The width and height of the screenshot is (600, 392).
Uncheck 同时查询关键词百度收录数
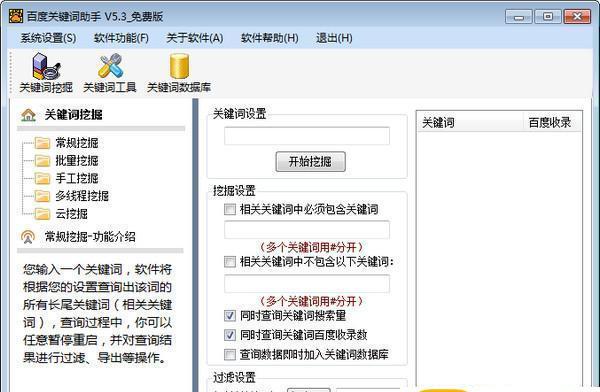[x=230, y=335]
